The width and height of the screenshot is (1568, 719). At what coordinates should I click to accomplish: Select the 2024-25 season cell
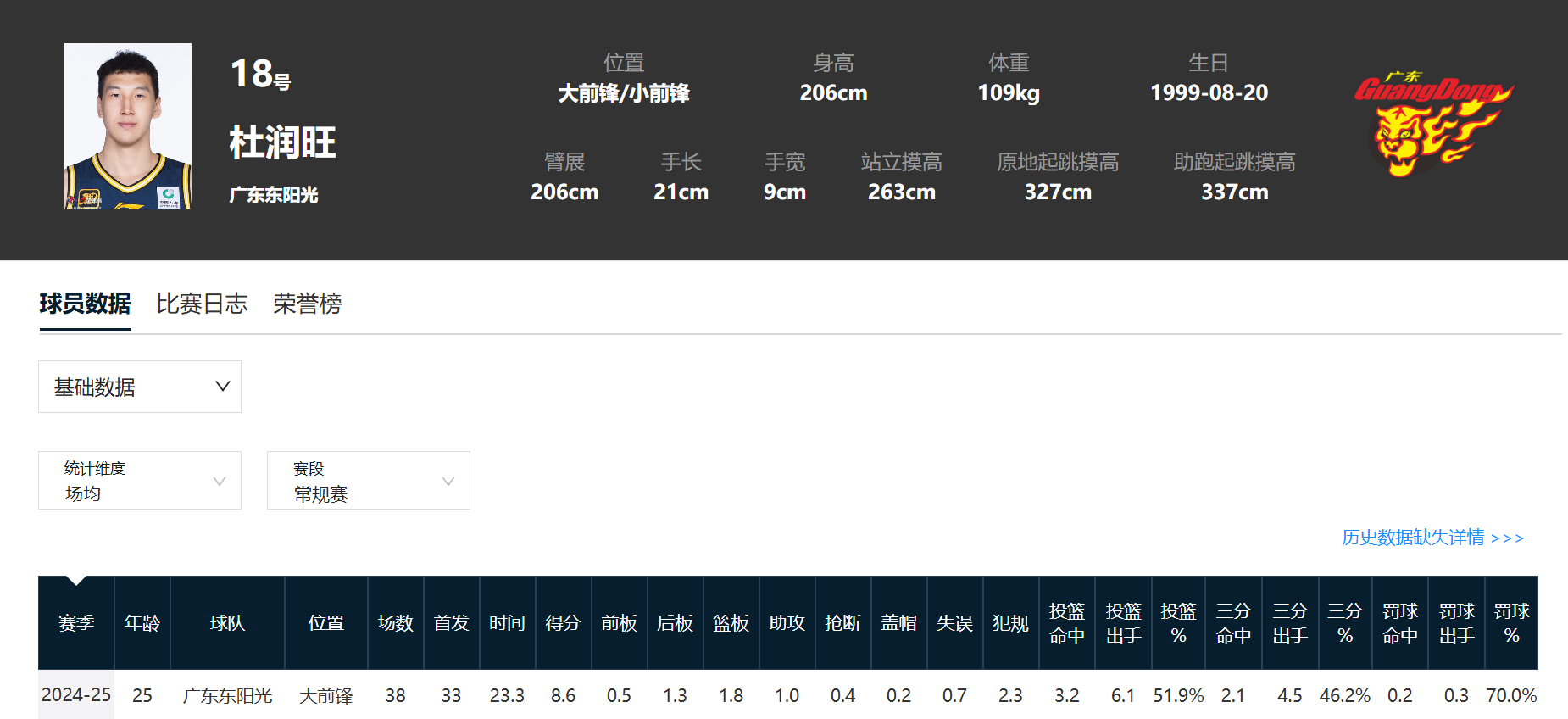(x=76, y=695)
